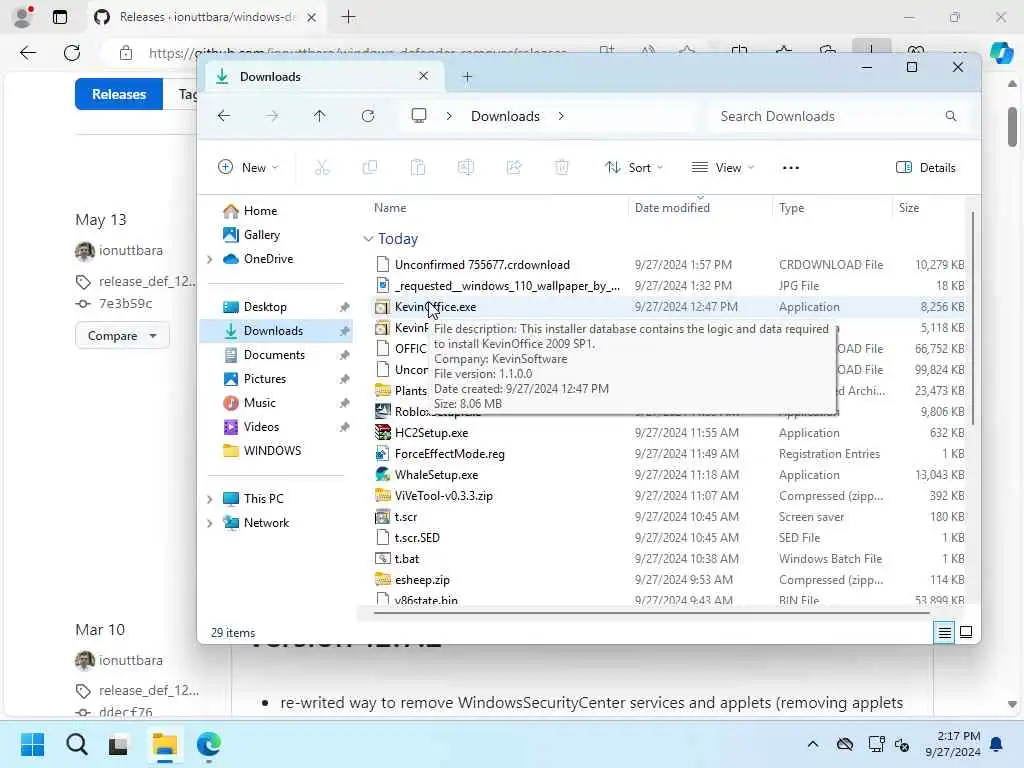Open taskbar Search

pos(76,744)
